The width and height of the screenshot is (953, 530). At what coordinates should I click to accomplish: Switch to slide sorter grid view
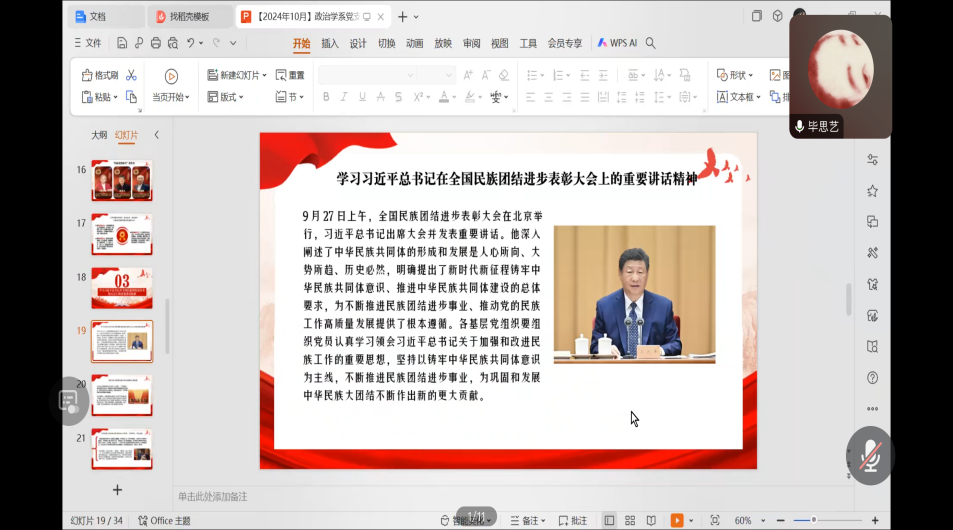click(630, 520)
